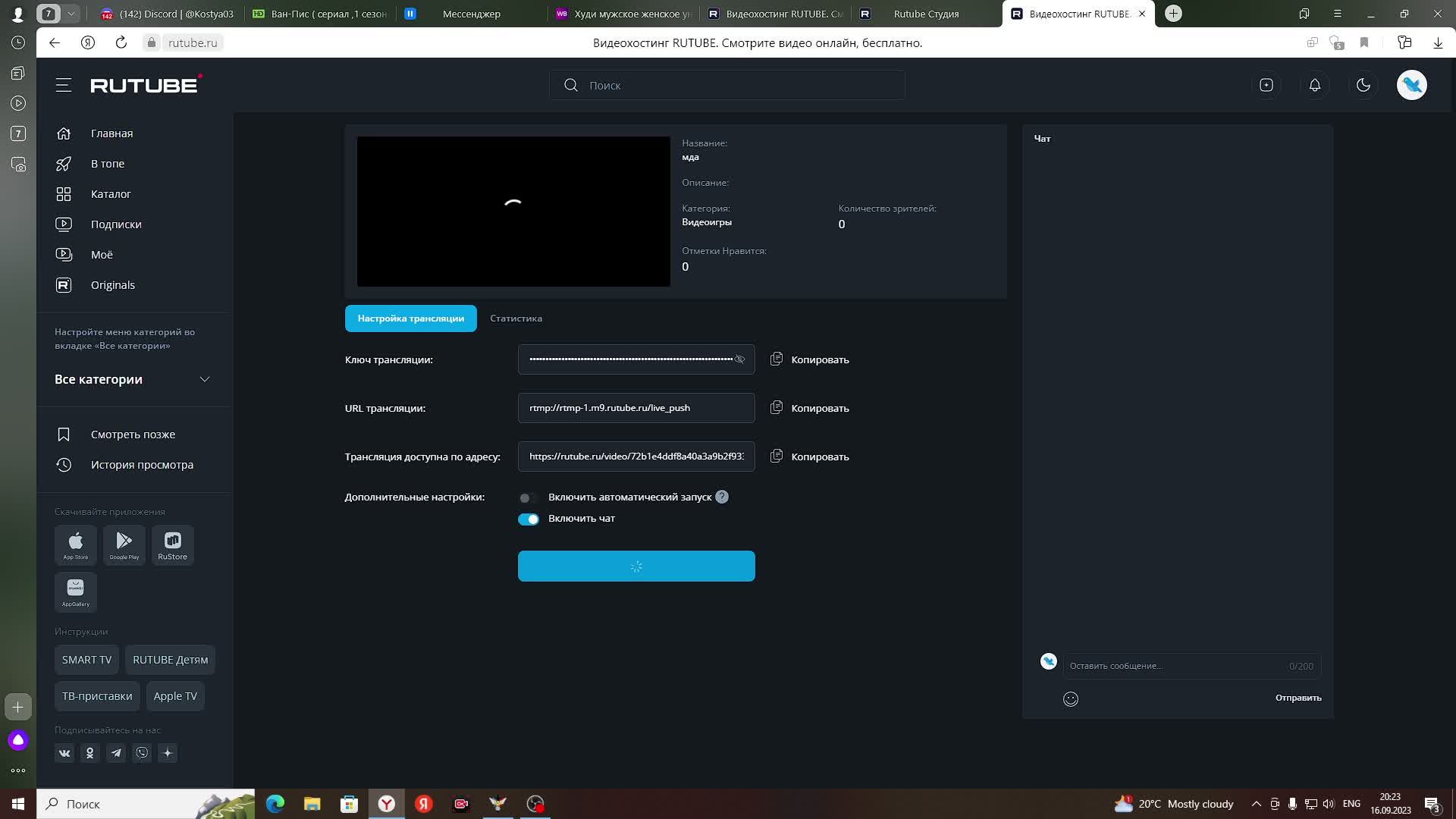The width and height of the screenshot is (1456, 819).
Task: Open the hamburger menu beside RUTUBE logo
Action: [64, 85]
